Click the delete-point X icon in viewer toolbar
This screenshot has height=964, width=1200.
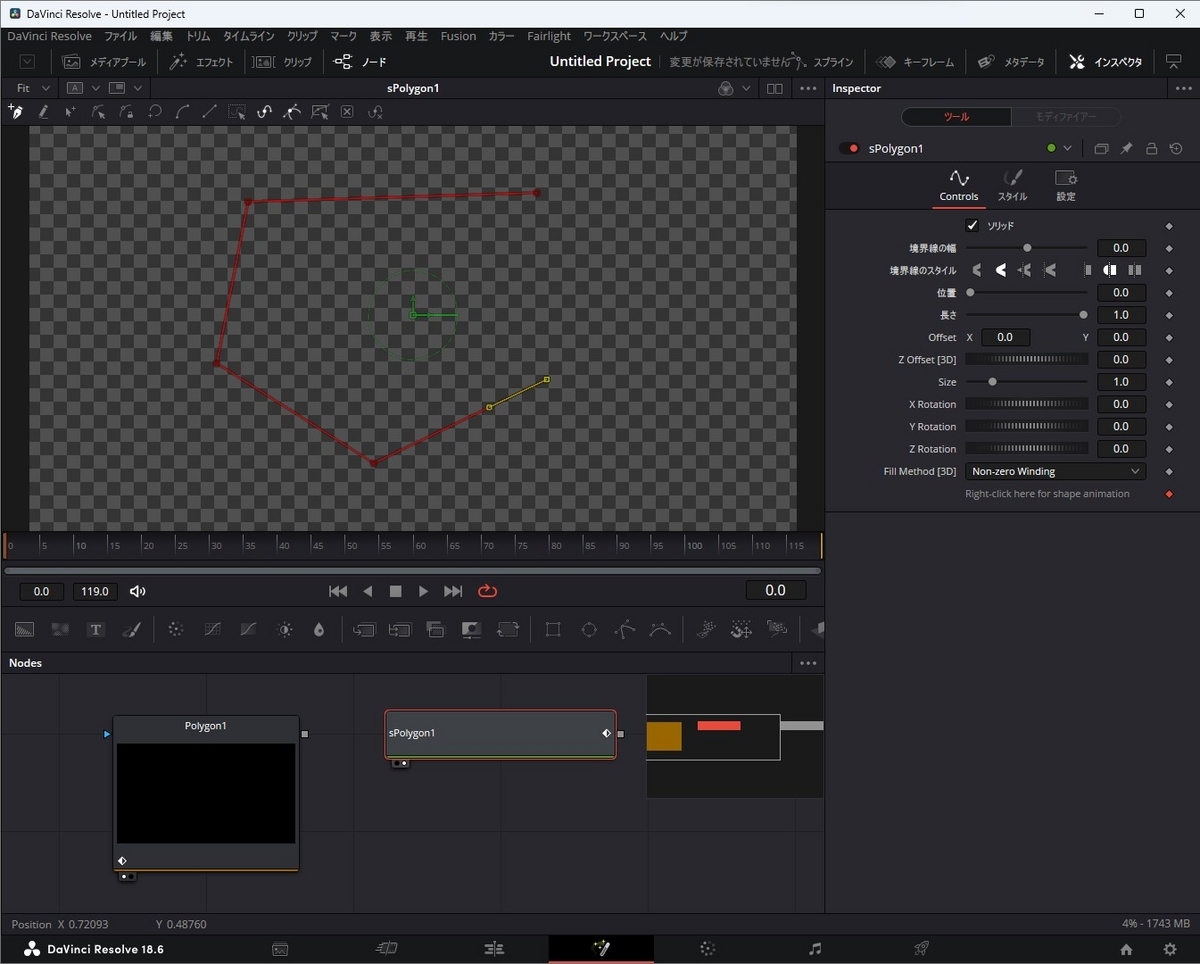pos(347,112)
